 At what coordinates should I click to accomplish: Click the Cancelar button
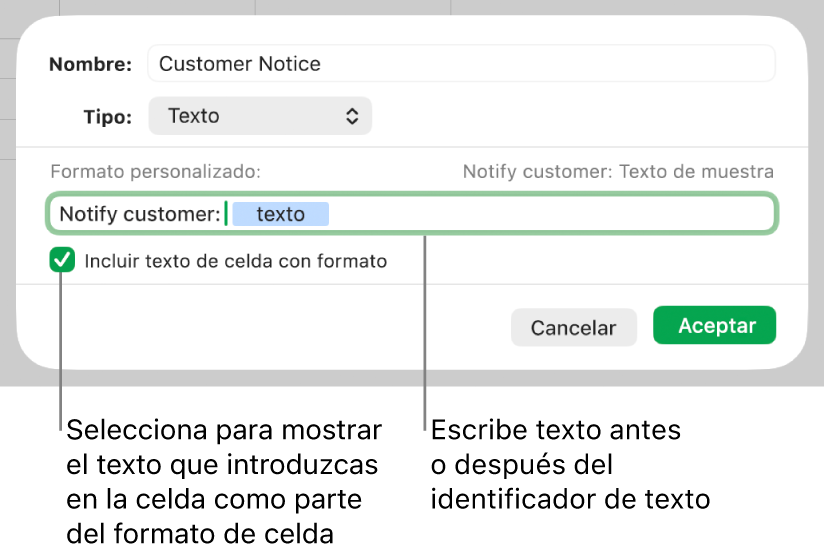574,327
